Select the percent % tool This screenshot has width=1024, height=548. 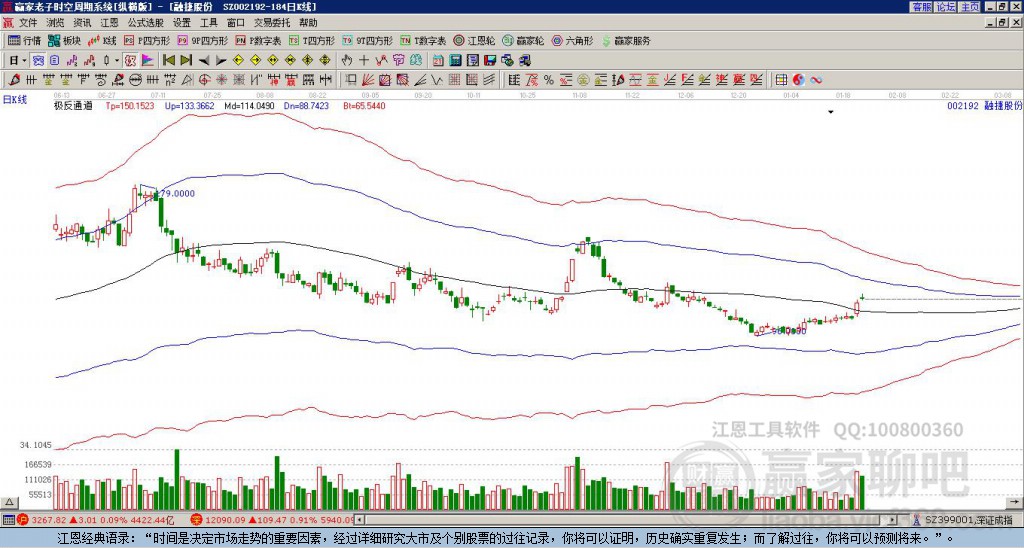[x=549, y=80]
